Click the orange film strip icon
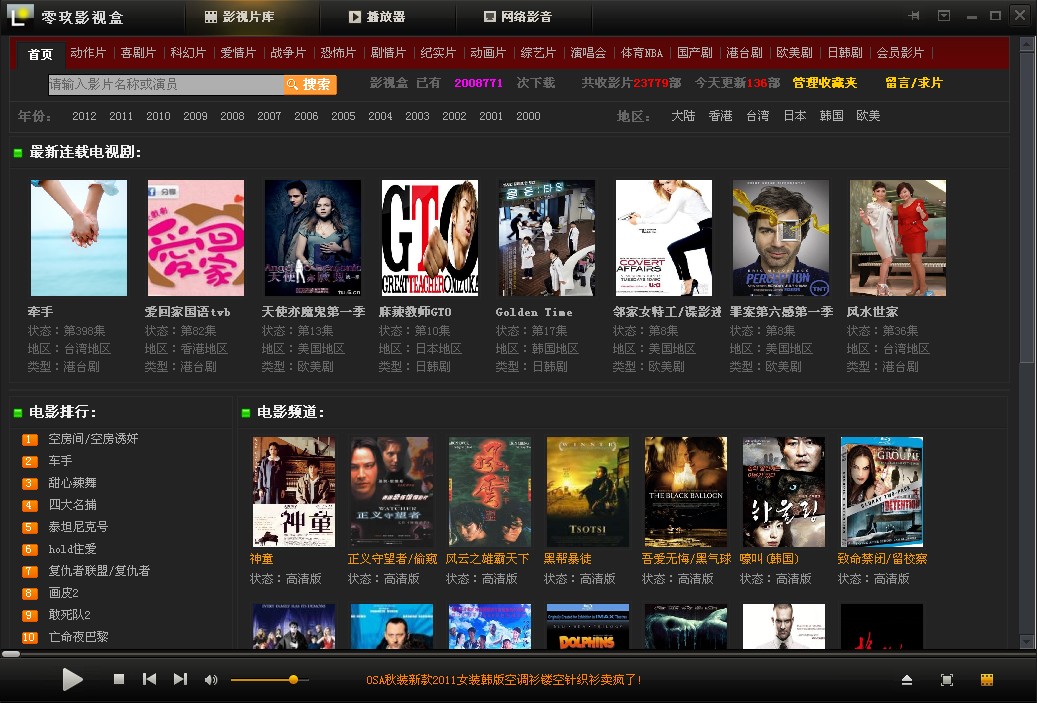Screen dimensions: 1037x703 point(987,680)
